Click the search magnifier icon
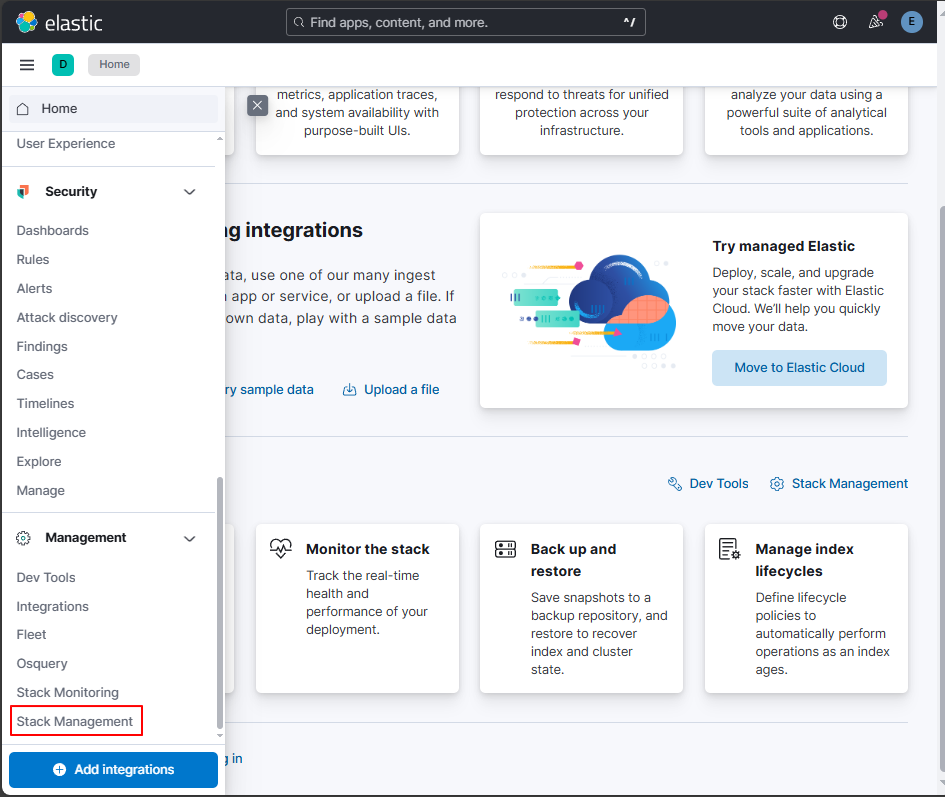This screenshot has width=945, height=797. pos(299,22)
